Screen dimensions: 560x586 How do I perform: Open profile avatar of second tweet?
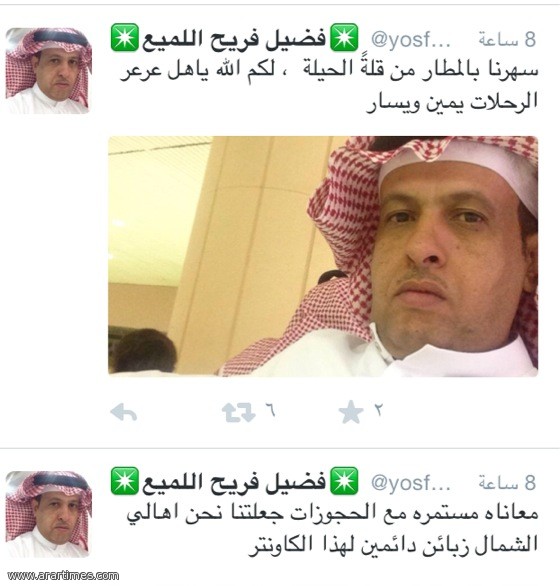tap(47, 514)
